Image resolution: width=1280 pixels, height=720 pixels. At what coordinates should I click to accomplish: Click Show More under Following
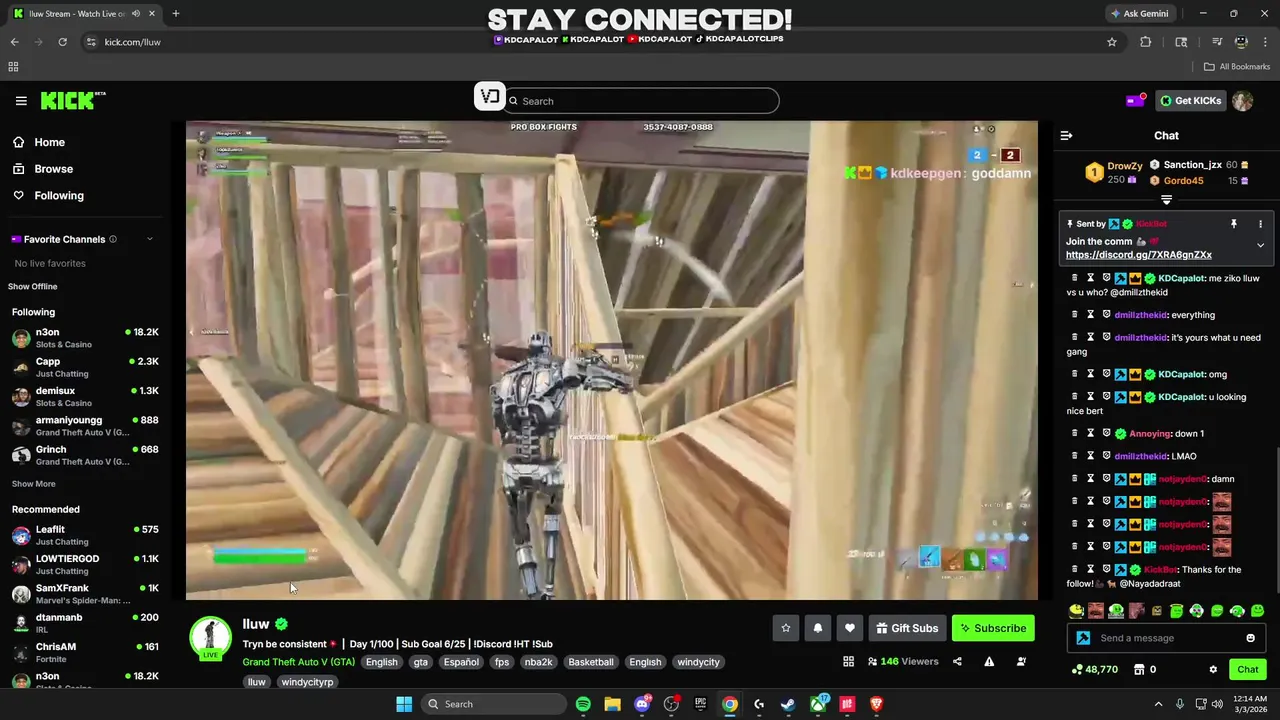pos(34,484)
